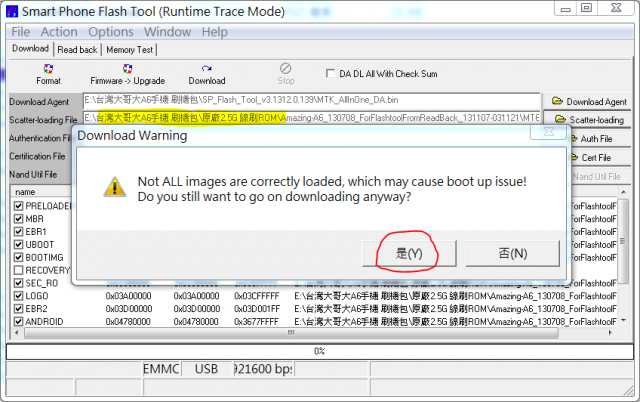Click the Format toolbar icon

(48, 69)
